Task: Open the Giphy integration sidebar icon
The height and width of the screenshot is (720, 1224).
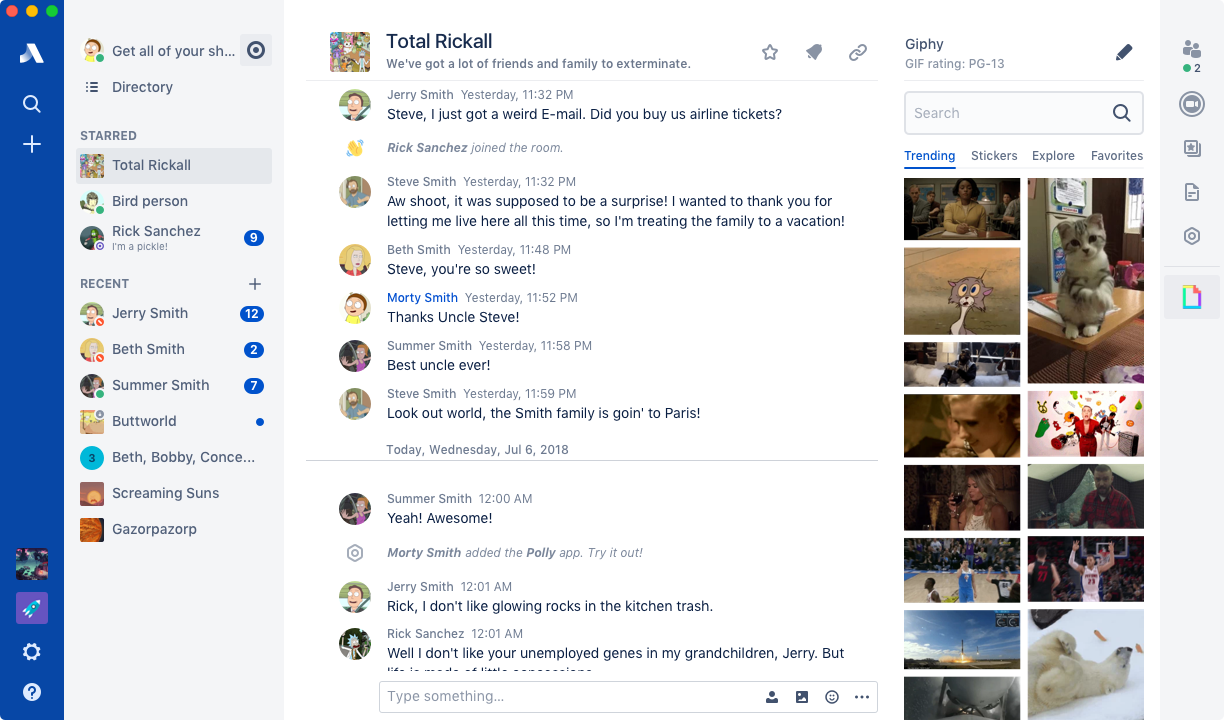Action: pyautogui.click(x=1191, y=297)
